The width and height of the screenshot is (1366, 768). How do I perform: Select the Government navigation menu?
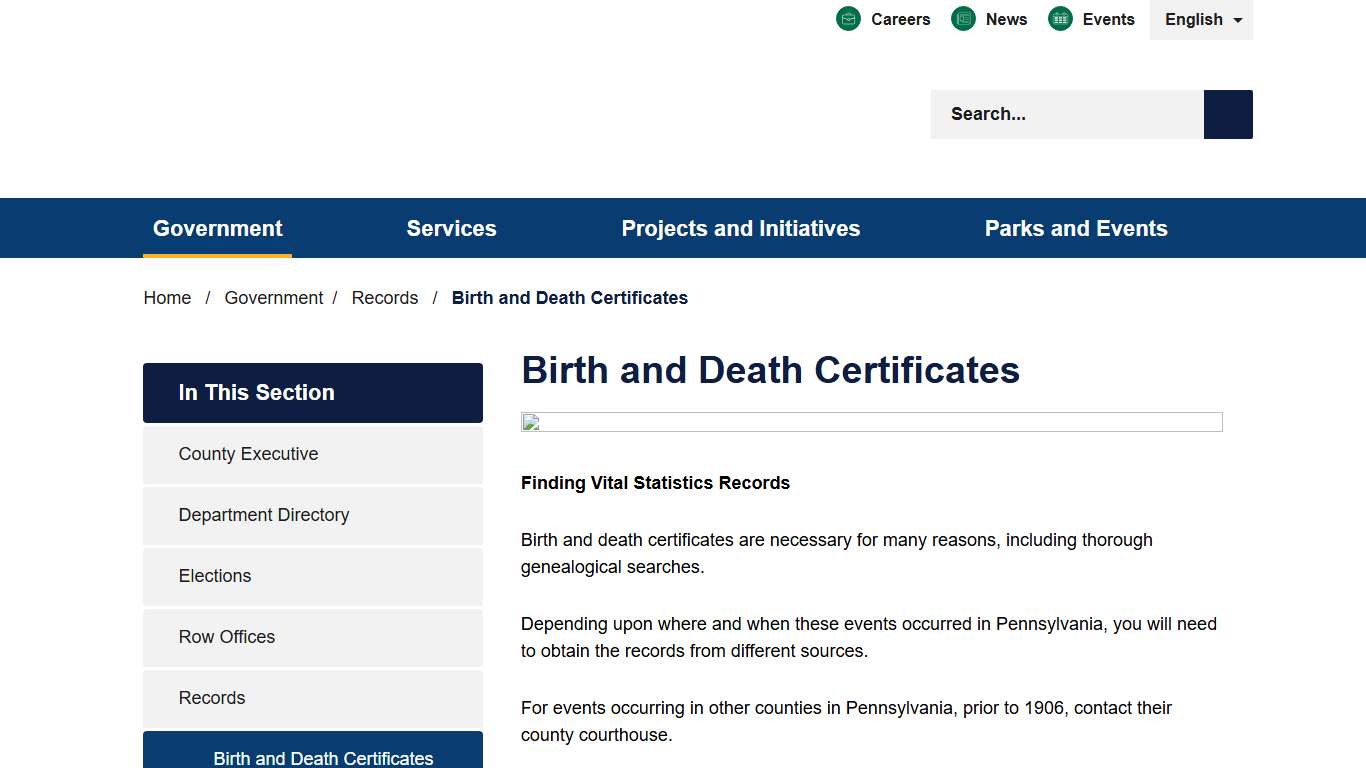coord(217,228)
